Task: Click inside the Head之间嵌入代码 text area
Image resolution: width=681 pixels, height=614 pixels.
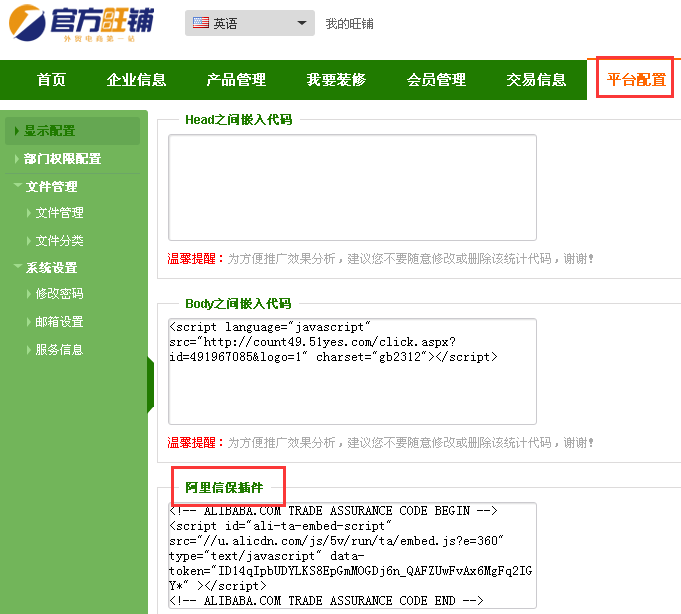Action: click(x=352, y=188)
